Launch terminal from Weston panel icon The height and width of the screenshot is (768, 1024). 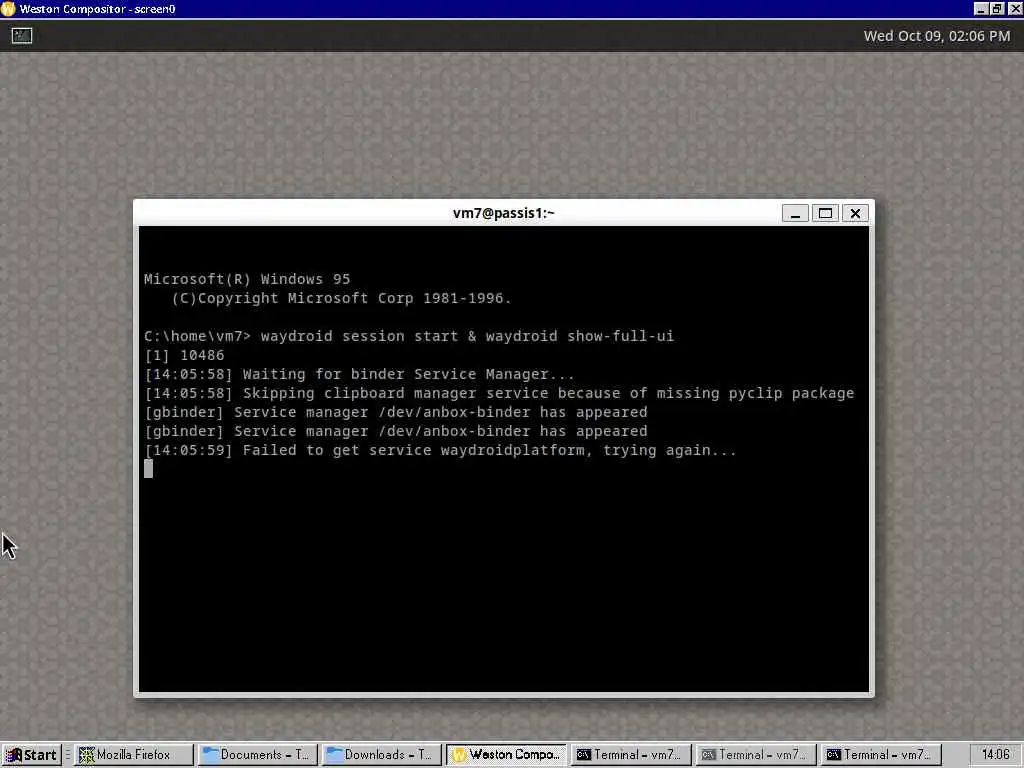pyautogui.click(x=22, y=36)
